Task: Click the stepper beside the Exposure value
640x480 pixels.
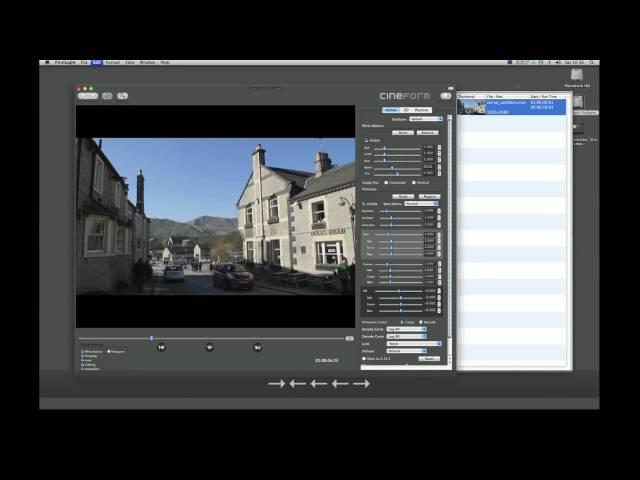Action: 440,211
